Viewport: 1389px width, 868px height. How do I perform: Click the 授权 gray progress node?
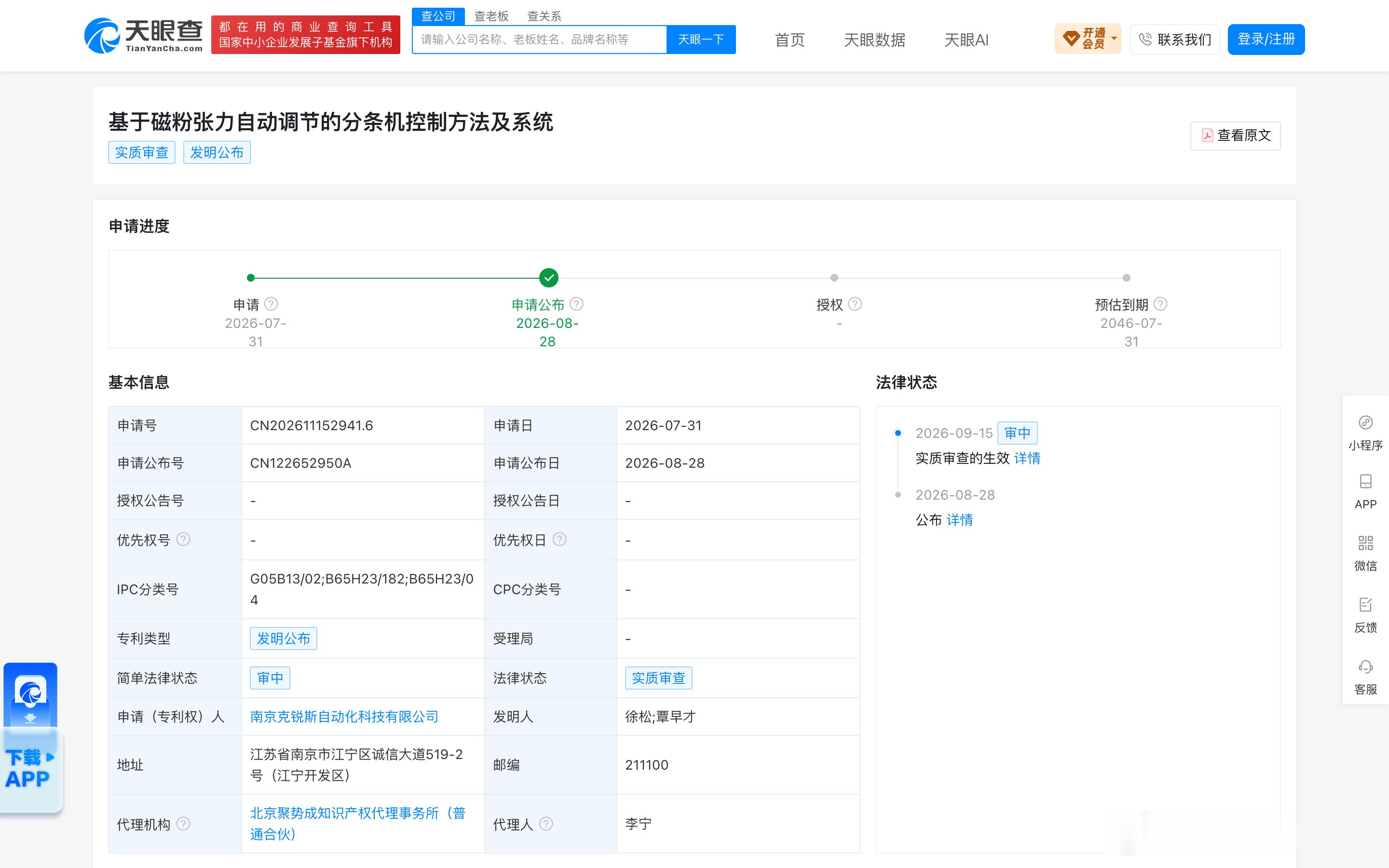(834, 278)
